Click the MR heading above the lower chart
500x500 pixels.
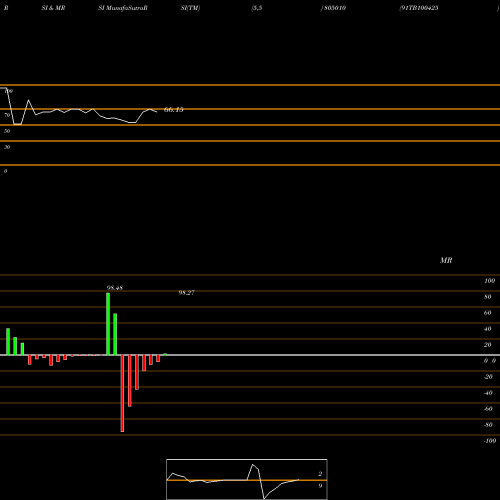(x=446, y=260)
